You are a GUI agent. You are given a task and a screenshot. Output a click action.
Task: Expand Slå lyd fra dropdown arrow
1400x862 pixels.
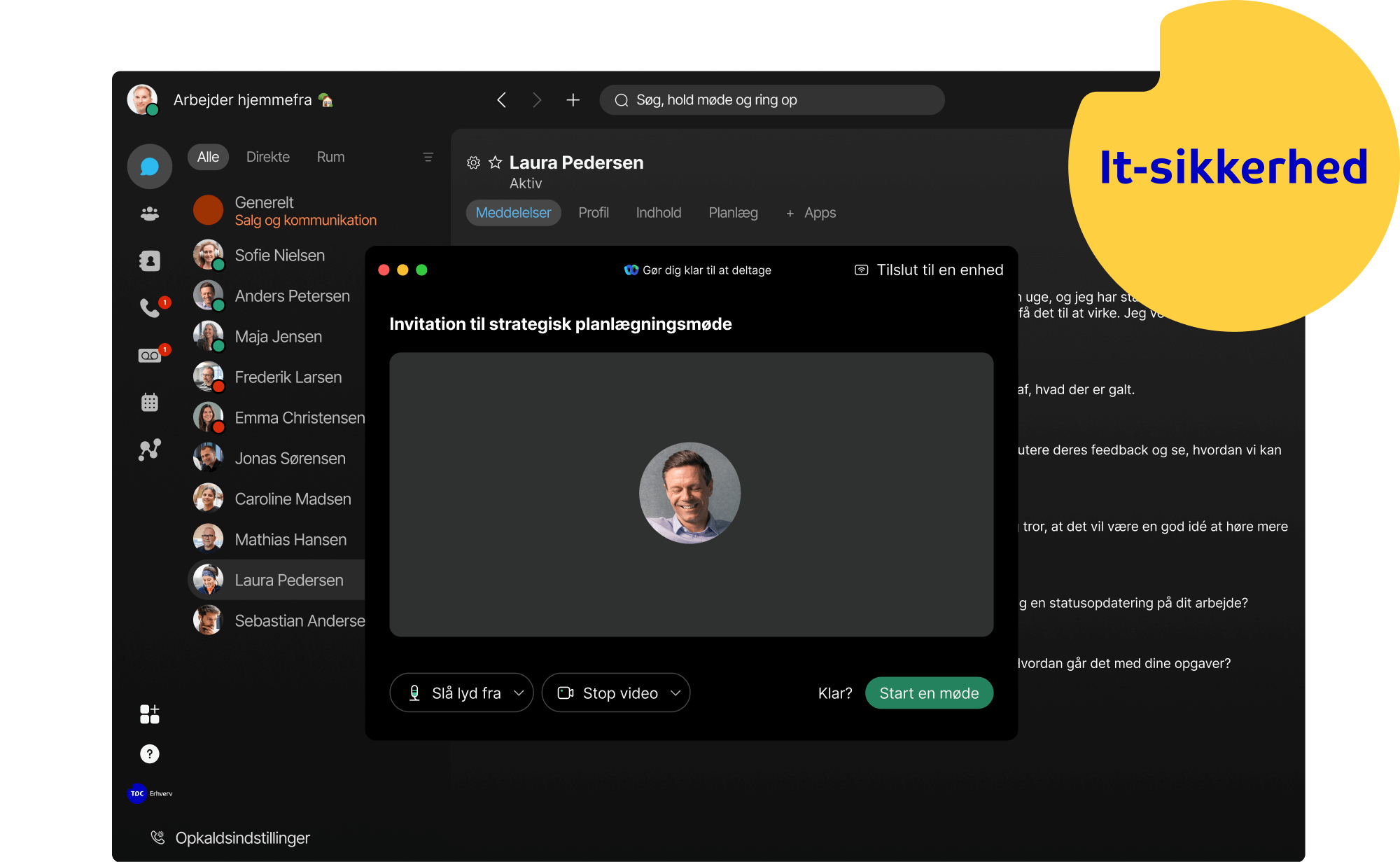tap(521, 693)
